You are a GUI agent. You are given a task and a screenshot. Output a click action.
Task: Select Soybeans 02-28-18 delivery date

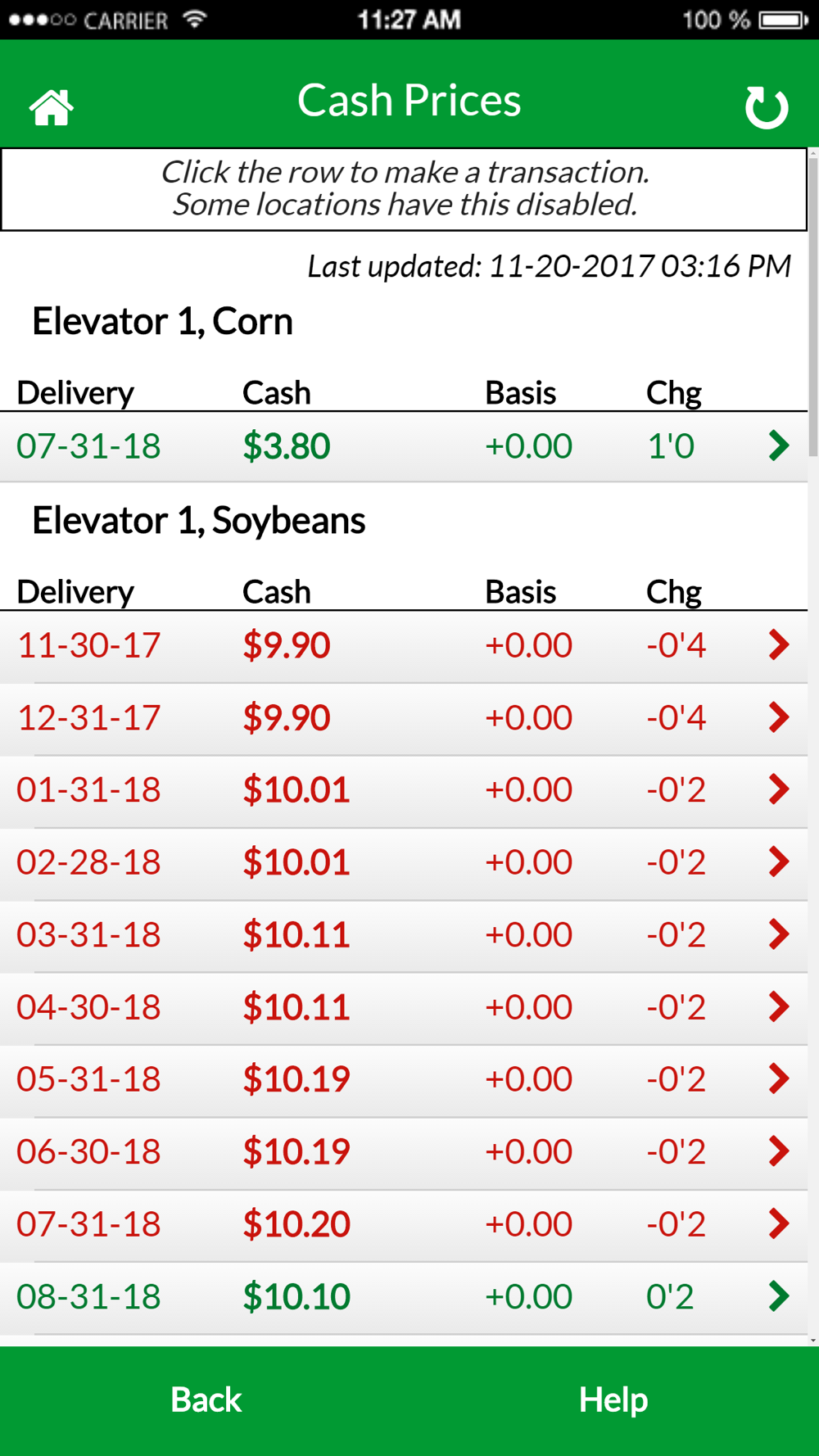click(x=88, y=862)
